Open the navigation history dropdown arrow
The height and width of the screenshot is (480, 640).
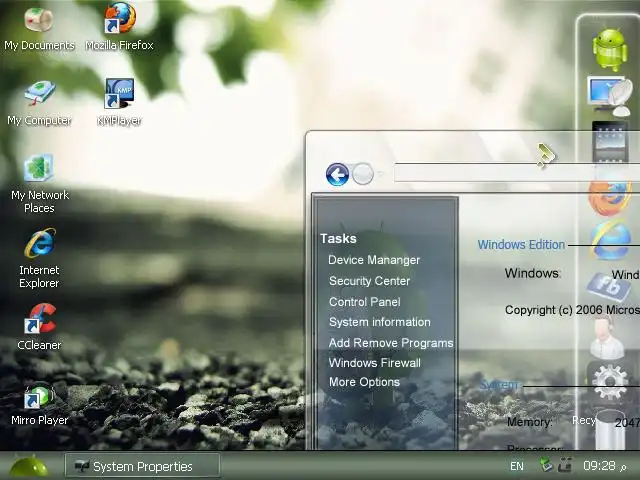tap(380, 174)
